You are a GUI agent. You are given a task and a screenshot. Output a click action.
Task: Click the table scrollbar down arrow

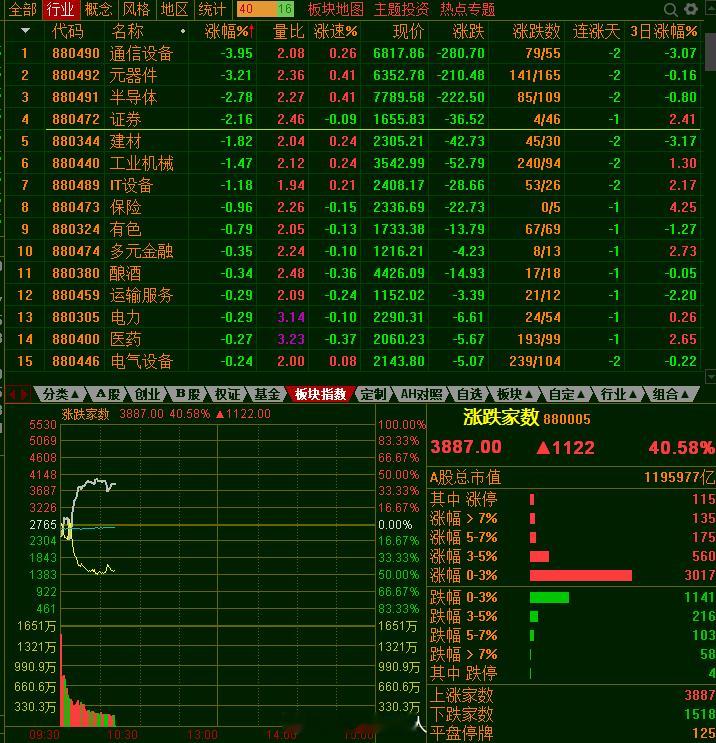click(710, 376)
